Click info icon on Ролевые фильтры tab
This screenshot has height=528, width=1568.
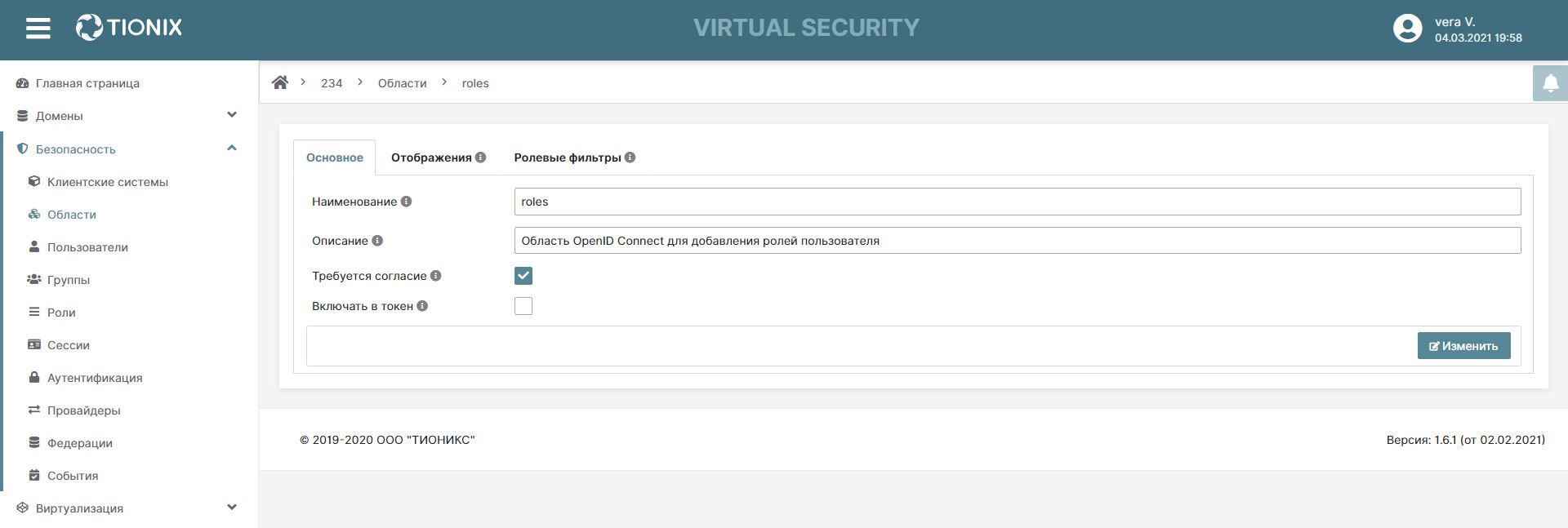(x=630, y=158)
